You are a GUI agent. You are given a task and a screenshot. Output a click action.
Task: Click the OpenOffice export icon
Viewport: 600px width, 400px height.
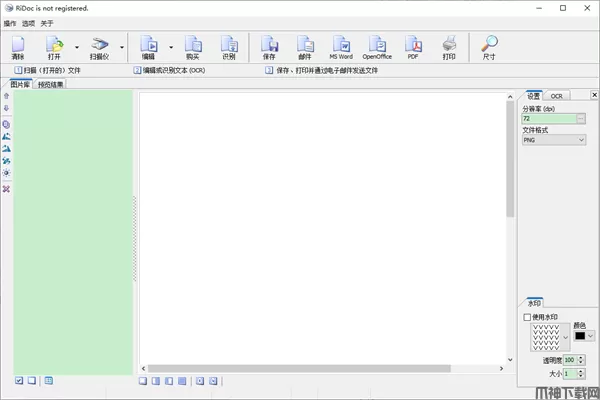377,46
